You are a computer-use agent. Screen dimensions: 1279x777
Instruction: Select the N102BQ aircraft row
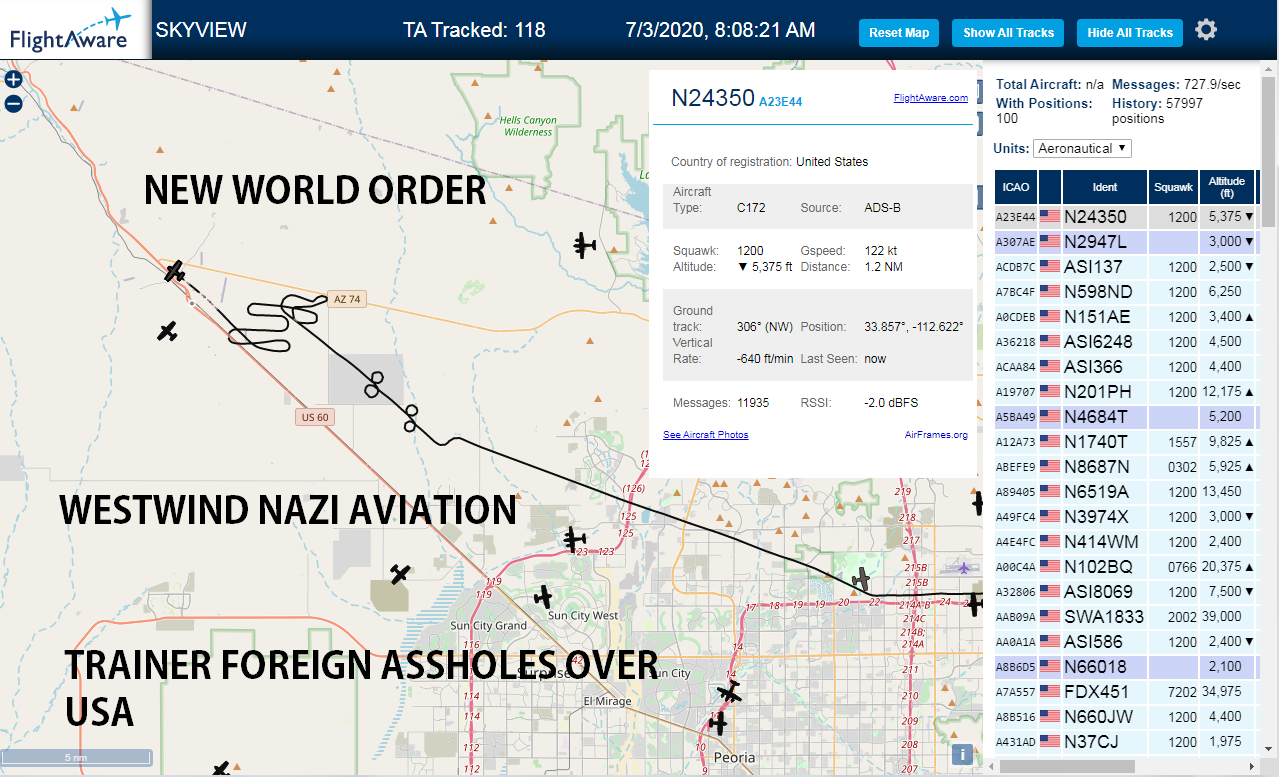[1125, 566]
